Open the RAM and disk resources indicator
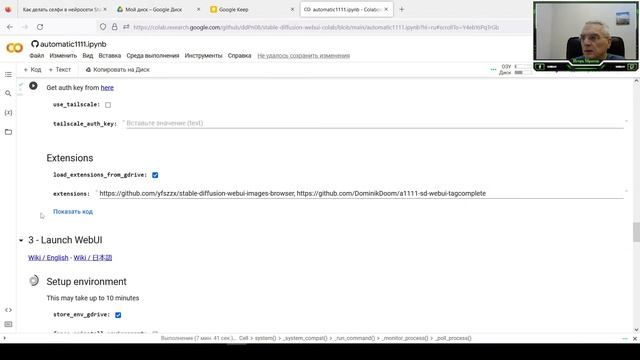 point(516,69)
